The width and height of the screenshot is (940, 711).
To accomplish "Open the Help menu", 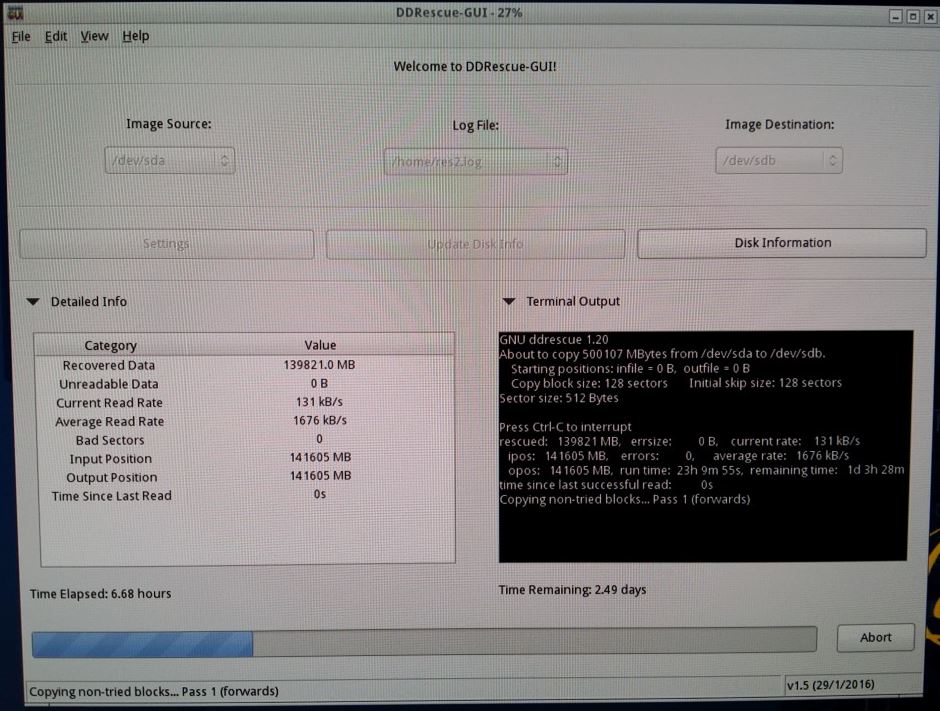I will [135, 37].
